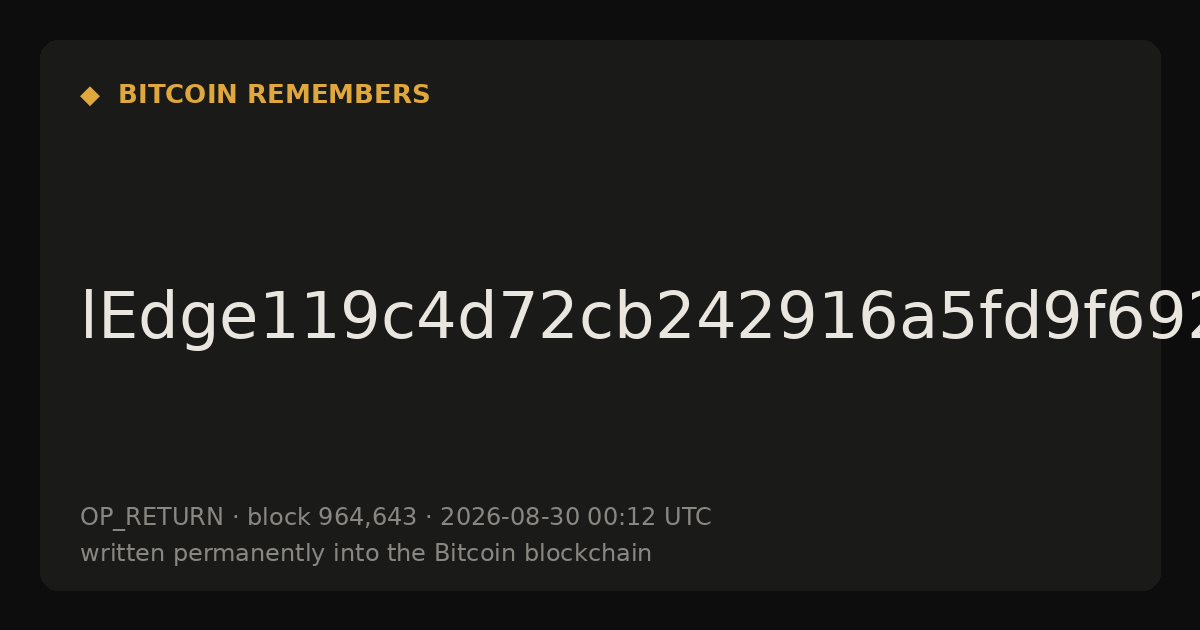Viewport: 1200px width, 630px height.
Task: Click the words 'Bitcoin blockchain' in footer
Action: pos(543,554)
